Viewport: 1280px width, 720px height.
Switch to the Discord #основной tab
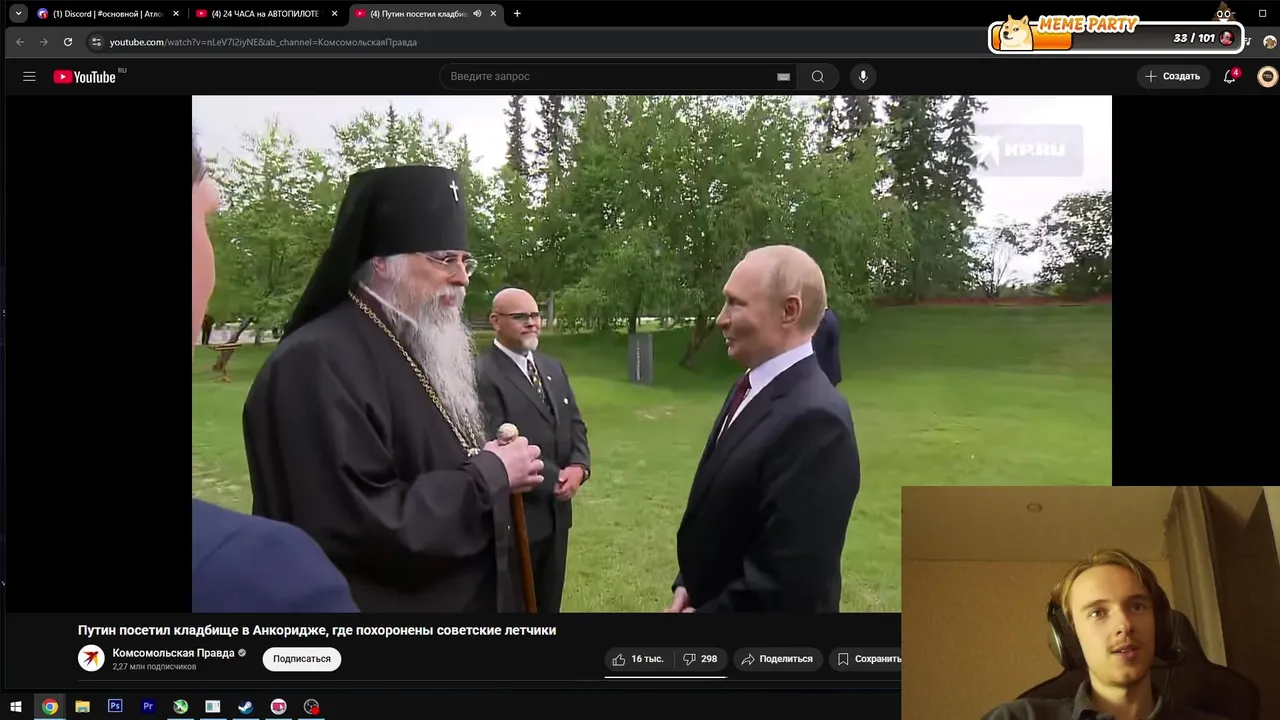tap(108, 14)
